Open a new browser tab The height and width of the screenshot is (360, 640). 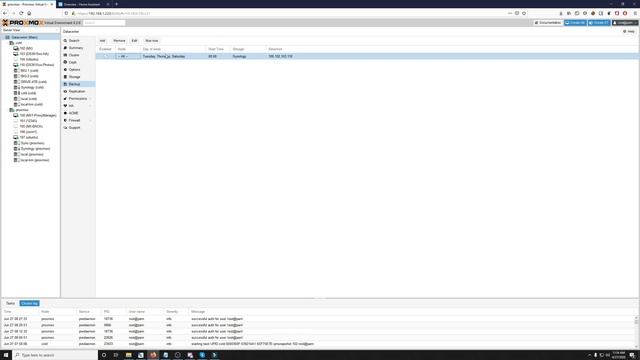coord(116,4)
